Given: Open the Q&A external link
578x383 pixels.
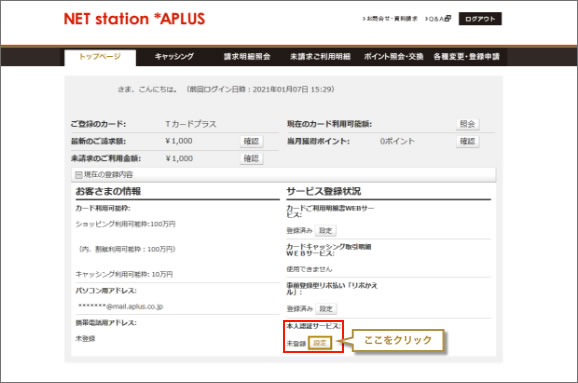Looking at the screenshot, I should point(438,18).
